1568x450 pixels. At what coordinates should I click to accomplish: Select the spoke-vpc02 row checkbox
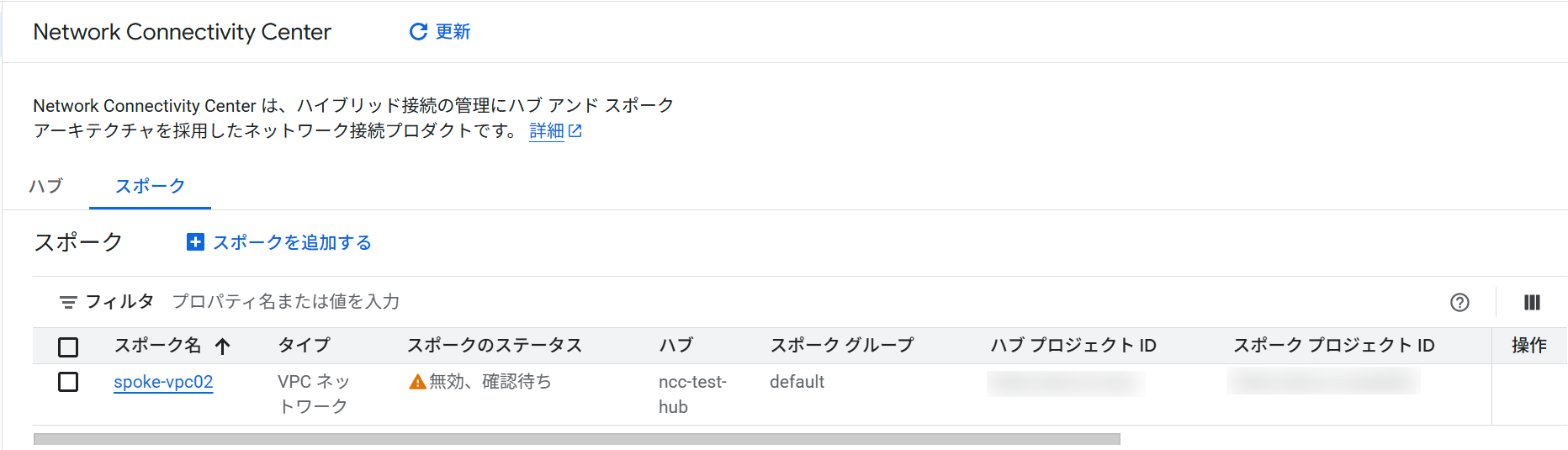coord(68,382)
